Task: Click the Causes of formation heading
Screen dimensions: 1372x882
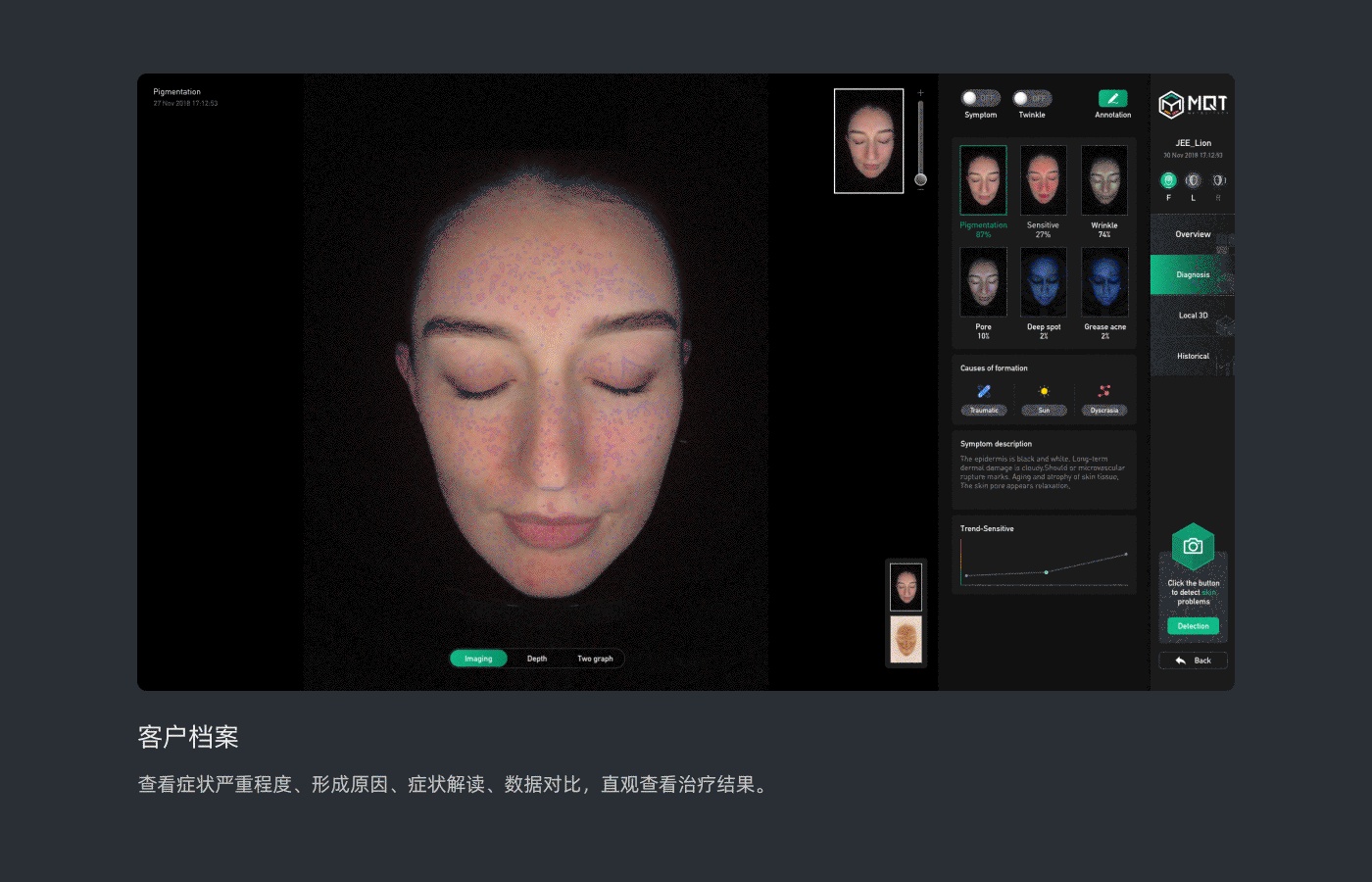Action: coord(994,368)
